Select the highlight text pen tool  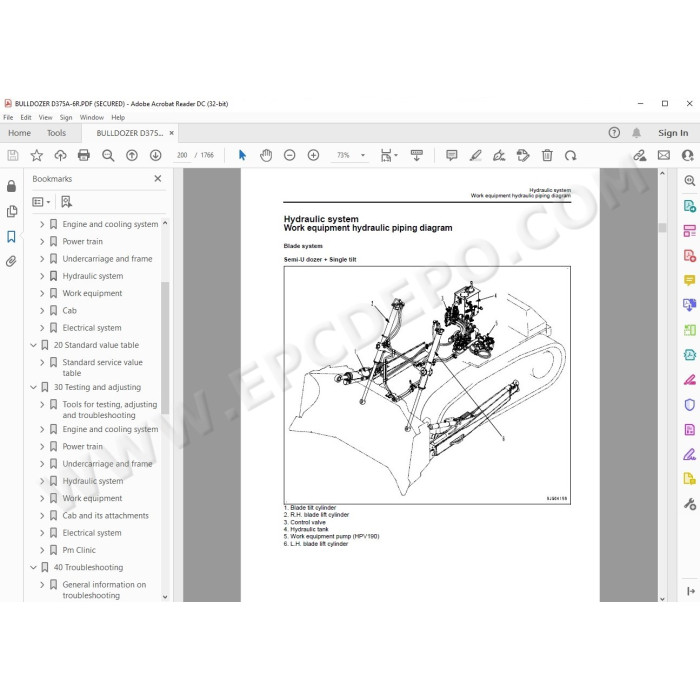coord(475,155)
